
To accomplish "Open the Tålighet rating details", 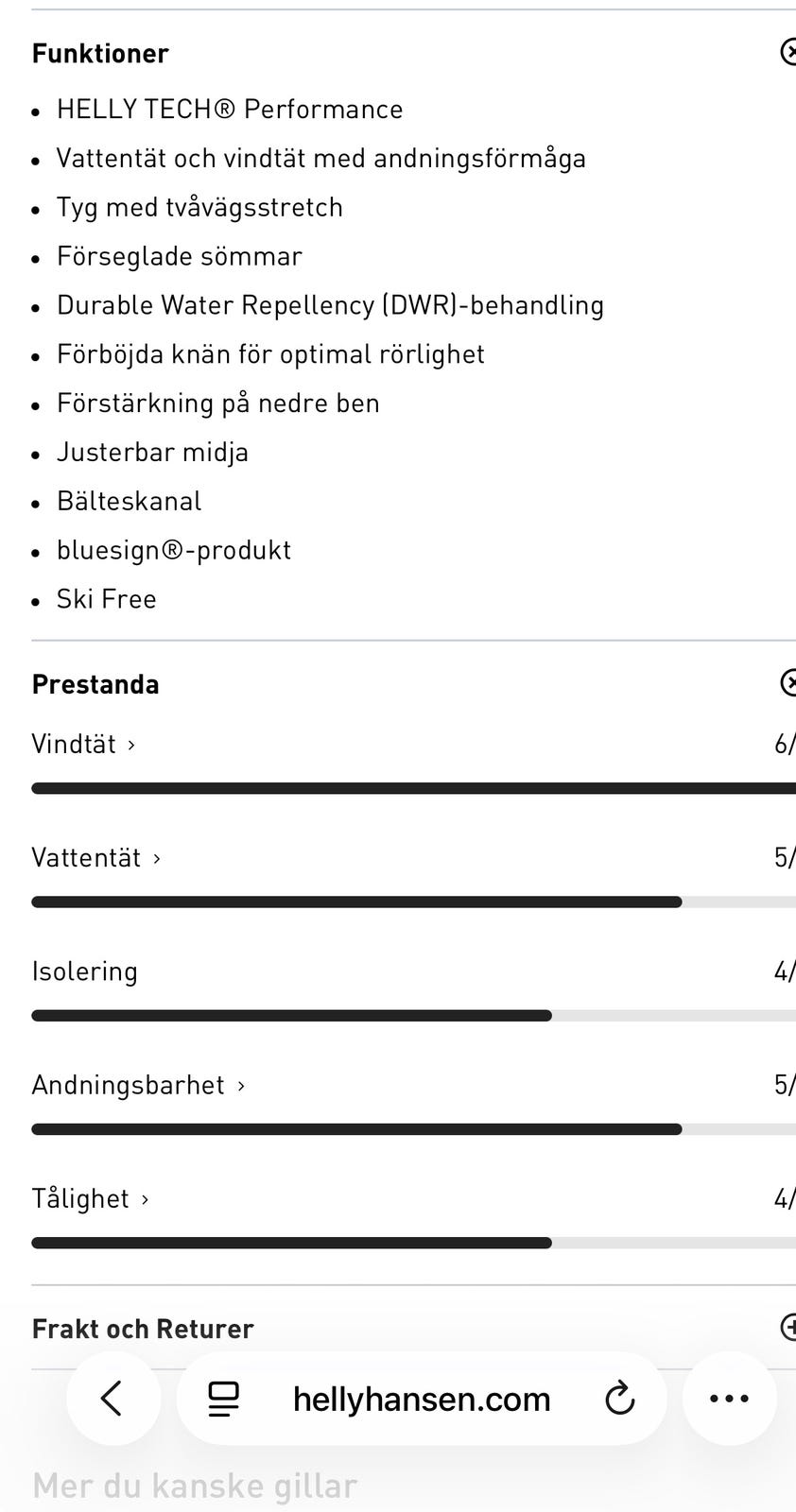I will (x=91, y=1198).
